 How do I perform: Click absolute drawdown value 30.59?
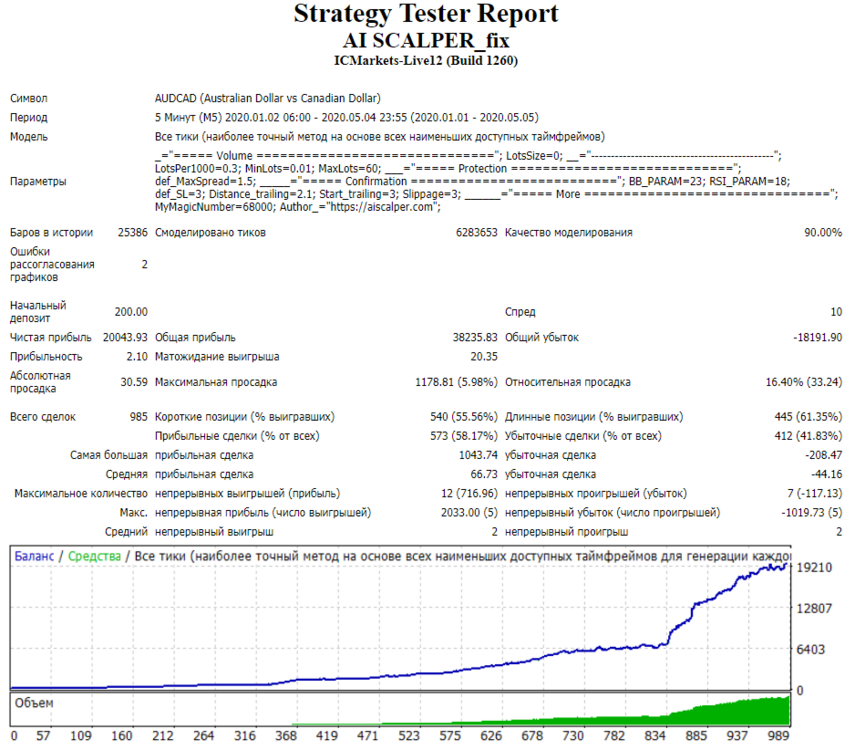point(134,382)
